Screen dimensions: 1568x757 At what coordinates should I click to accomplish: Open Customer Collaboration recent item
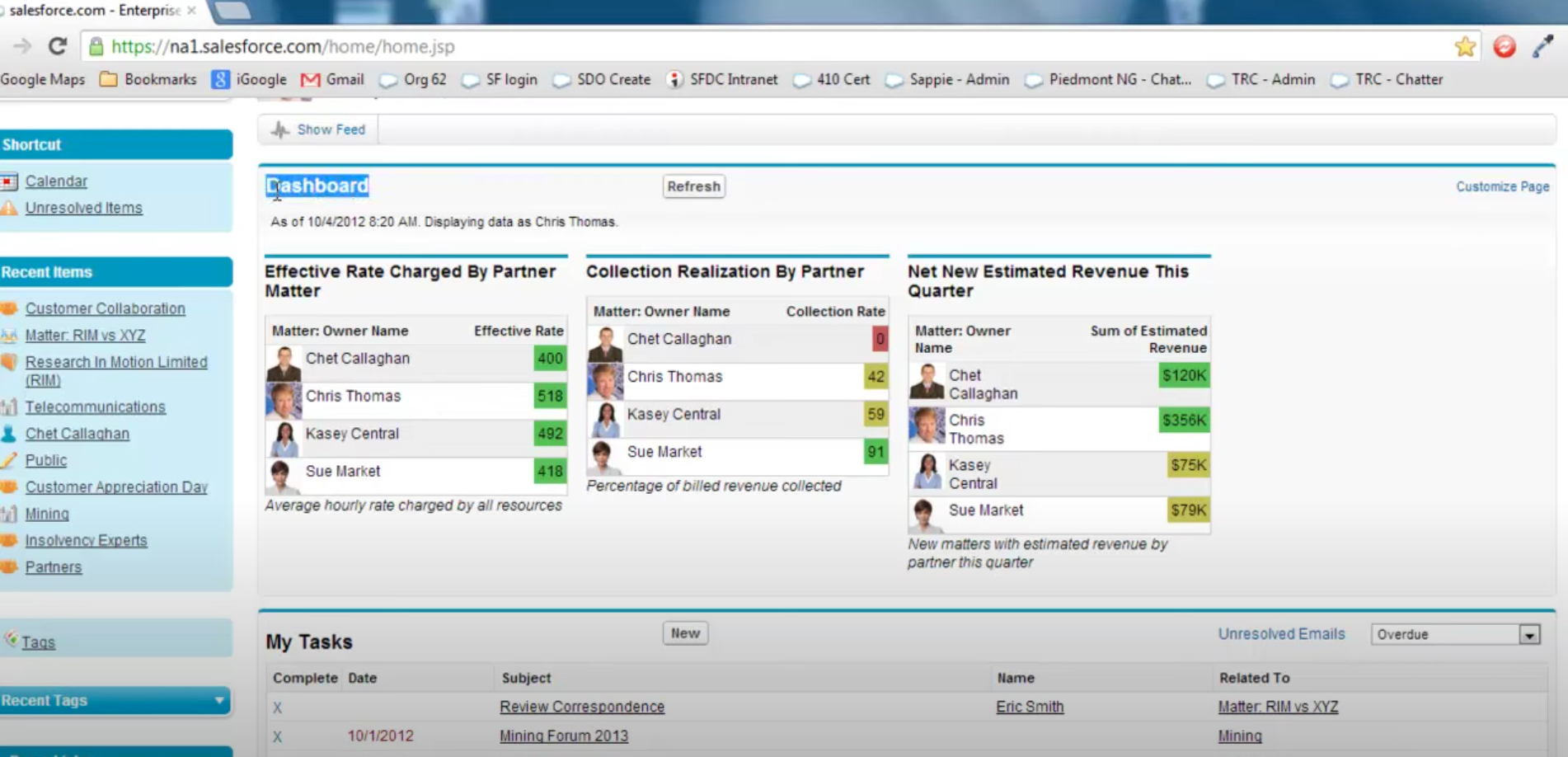click(106, 308)
